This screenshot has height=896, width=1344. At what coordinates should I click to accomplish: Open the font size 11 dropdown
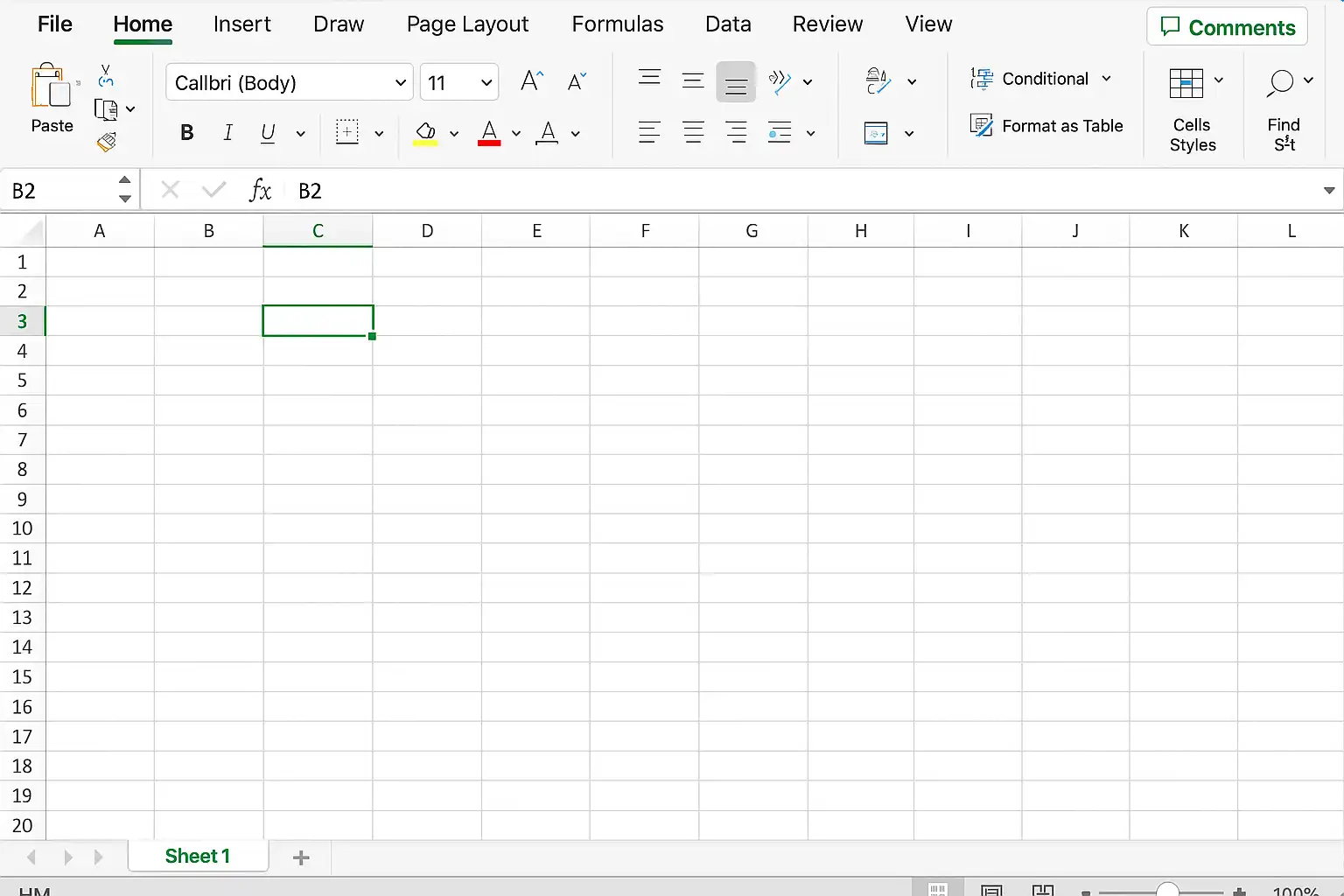(486, 83)
